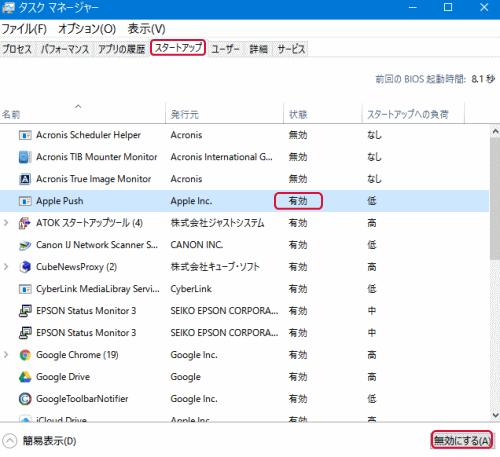Select the GoogleToolbarNotifier entry name

(x=82, y=399)
